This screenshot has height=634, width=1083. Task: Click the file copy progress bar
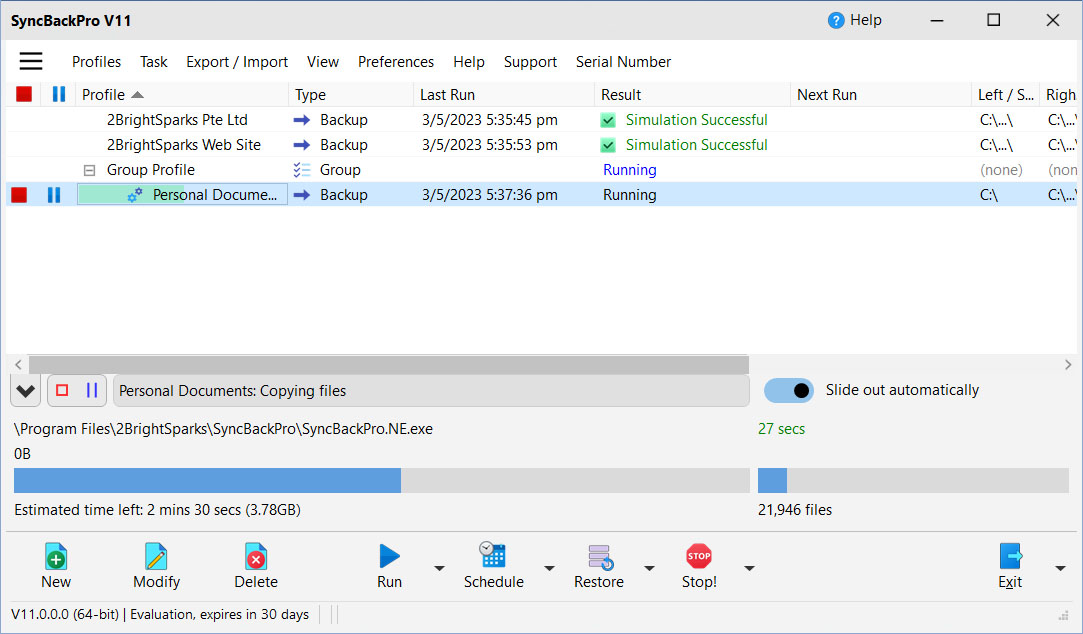pos(381,481)
